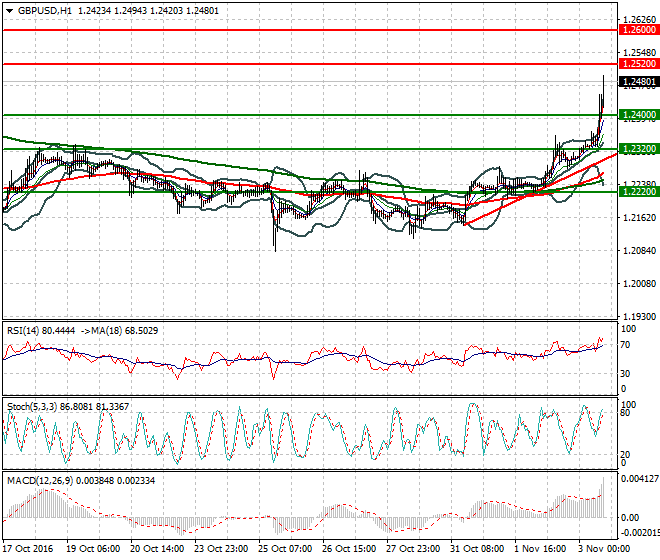The image size is (660, 560).
Task: Click the red 1.26000 price level label
Action: pos(639,30)
